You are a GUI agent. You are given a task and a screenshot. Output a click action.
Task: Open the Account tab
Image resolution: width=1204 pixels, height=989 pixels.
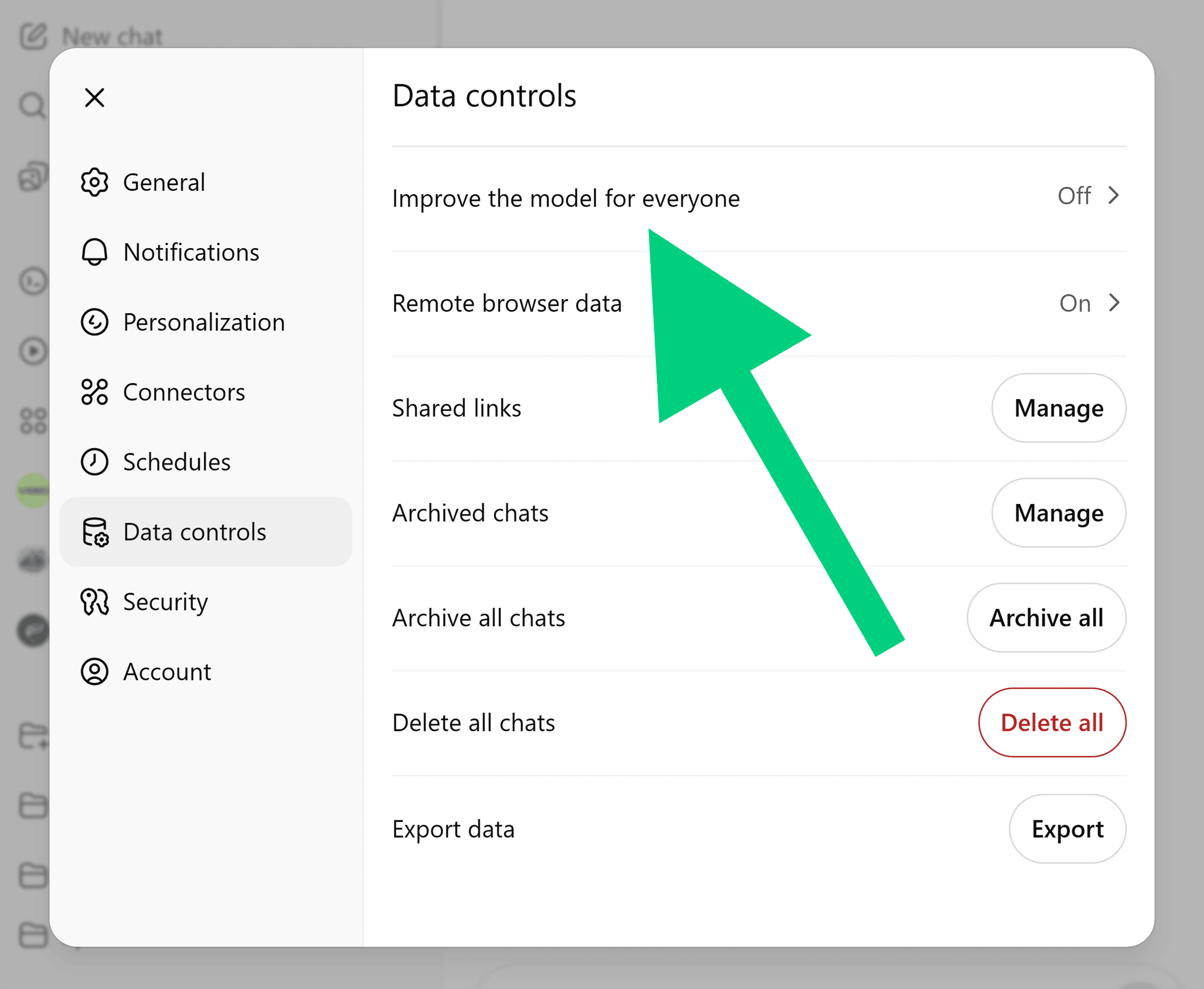pos(206,672)
